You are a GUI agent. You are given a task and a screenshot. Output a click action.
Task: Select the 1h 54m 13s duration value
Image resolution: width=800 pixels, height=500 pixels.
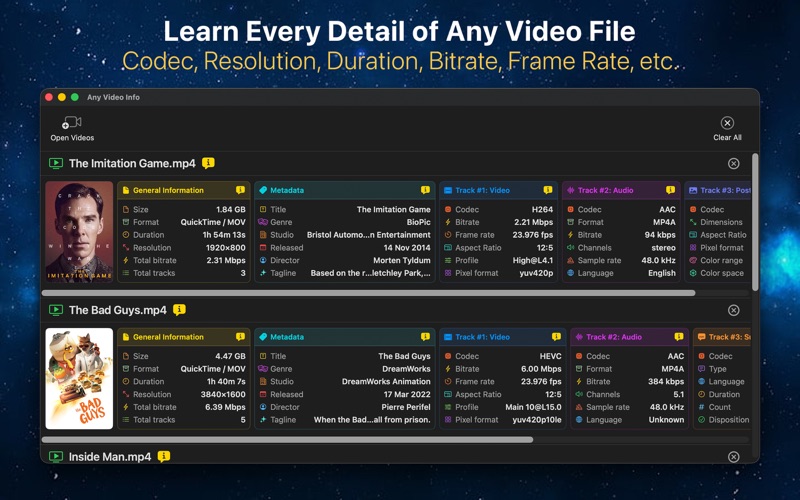224,235
